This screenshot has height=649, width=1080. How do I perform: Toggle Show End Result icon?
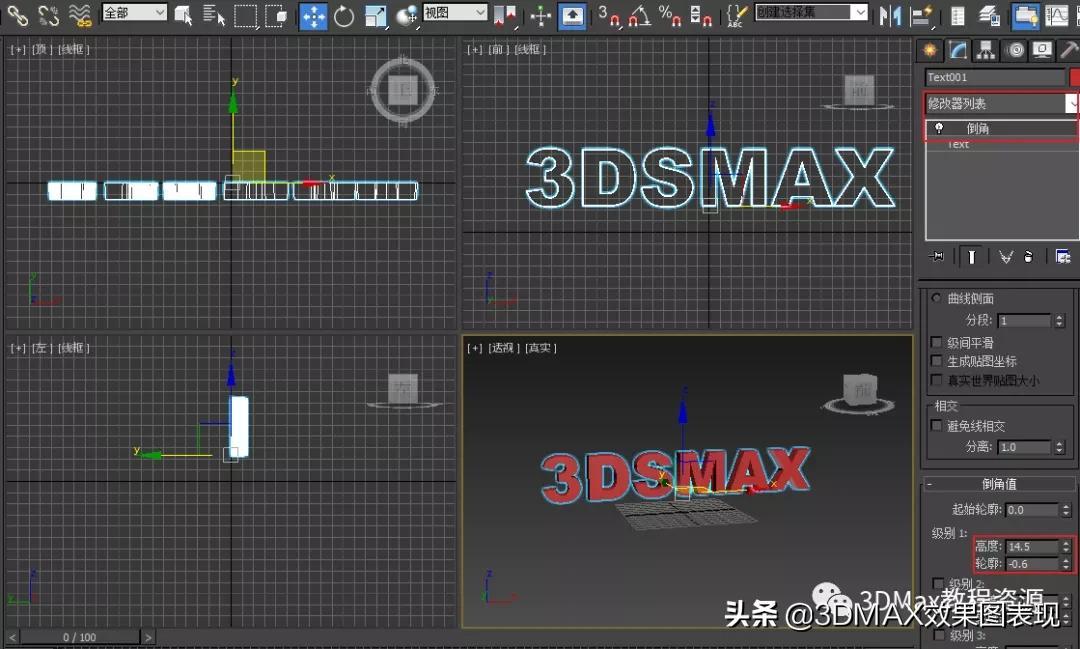(x=971, y=257)
